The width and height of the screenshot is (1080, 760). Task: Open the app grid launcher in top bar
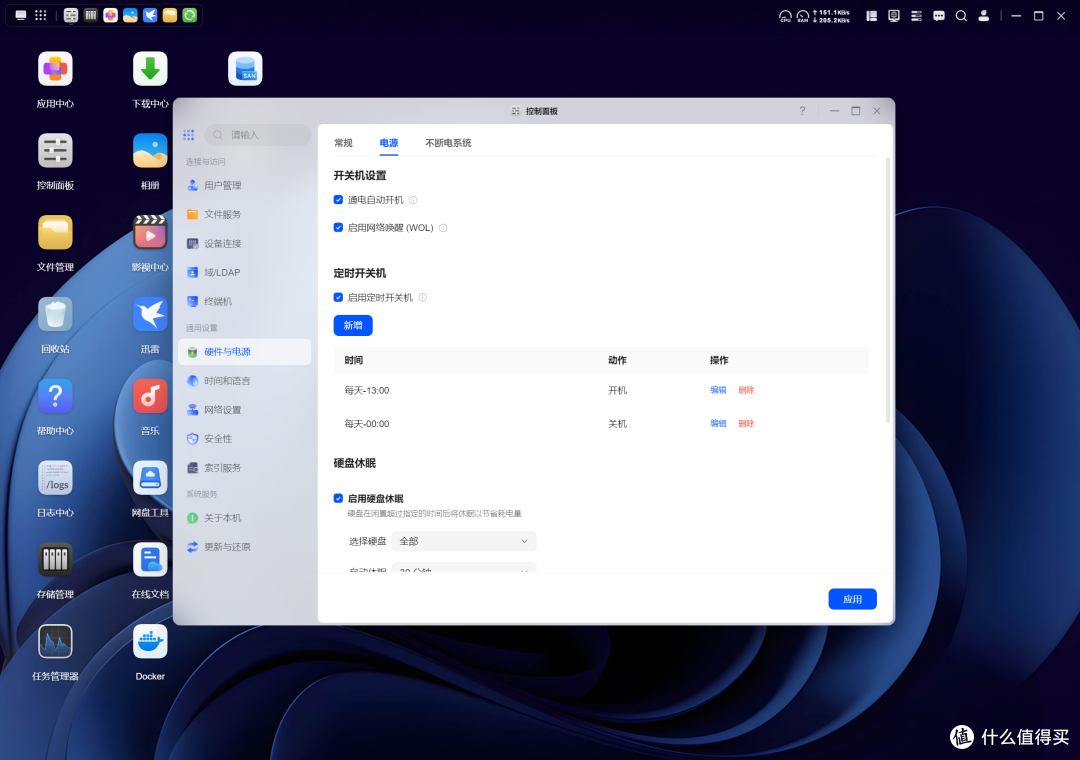click(41, 15)
